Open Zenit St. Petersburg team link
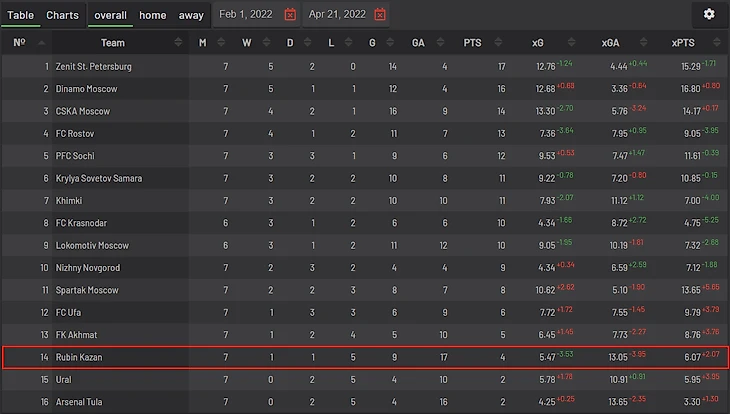This screenshot has height=414, width=730. pyautogui.click(x=93, y=66)
